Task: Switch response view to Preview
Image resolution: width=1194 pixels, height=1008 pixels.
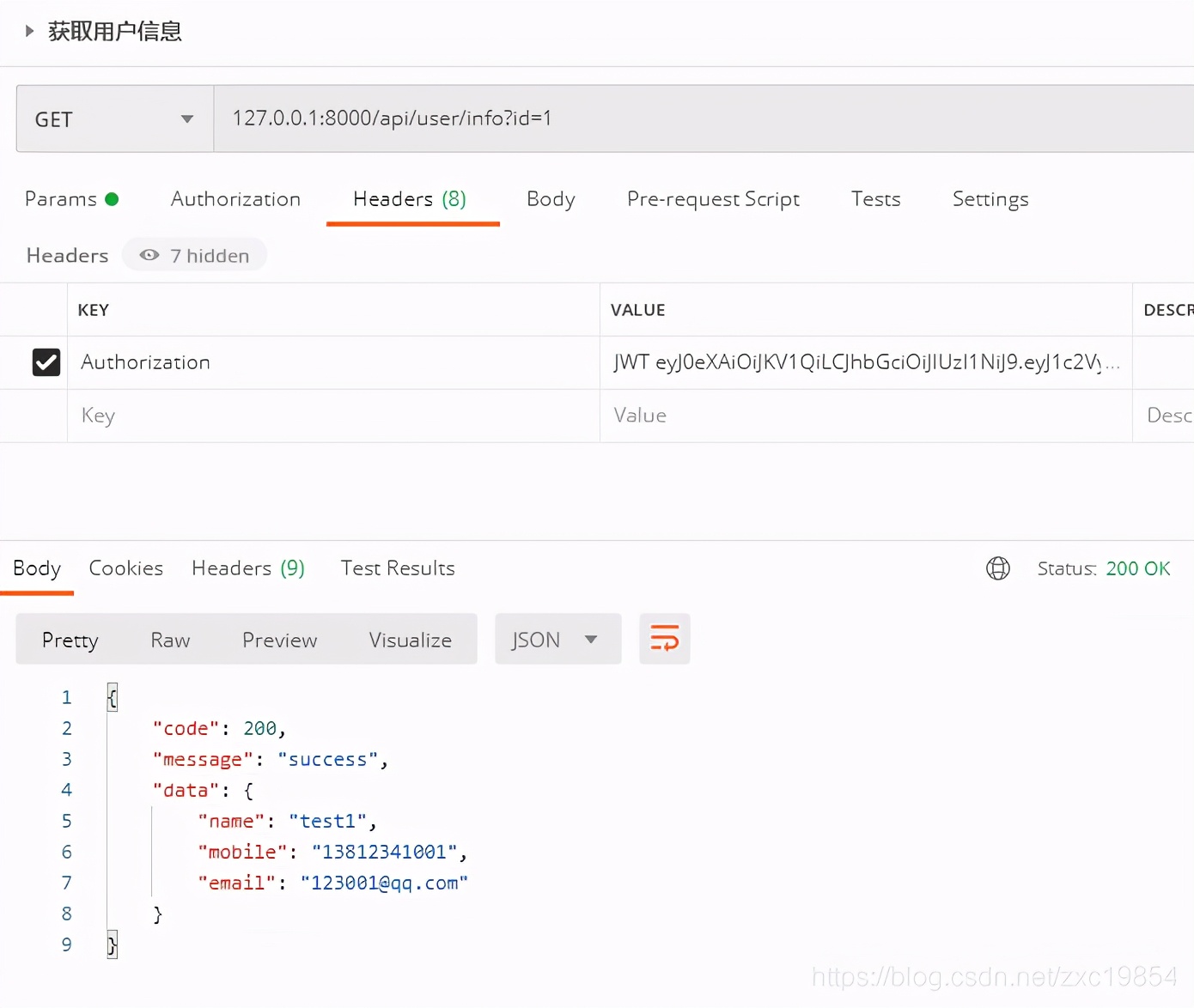Action: point(279,639)
